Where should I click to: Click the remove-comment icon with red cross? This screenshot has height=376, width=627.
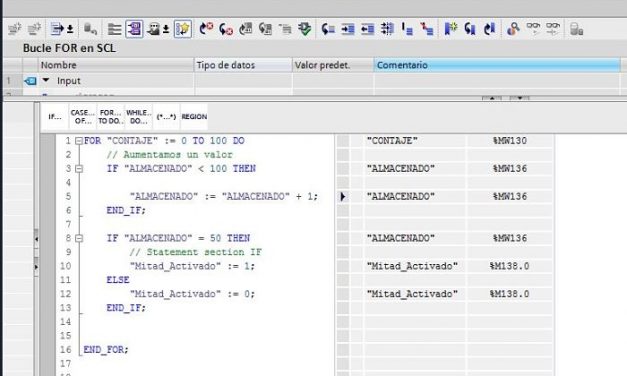[x=427, y=29]
